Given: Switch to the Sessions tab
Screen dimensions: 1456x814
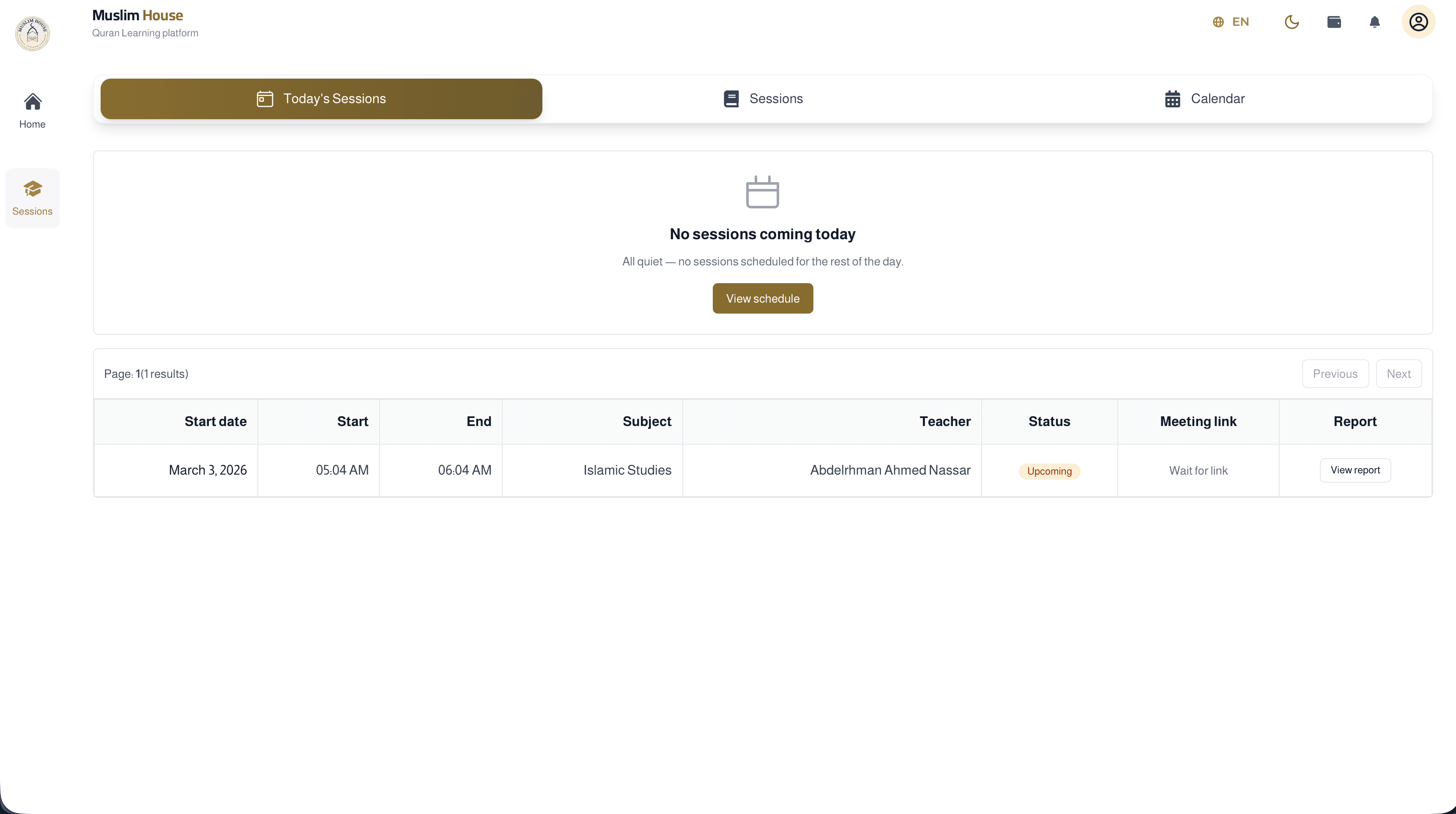Looking at the screenshot, I should 763,99.
